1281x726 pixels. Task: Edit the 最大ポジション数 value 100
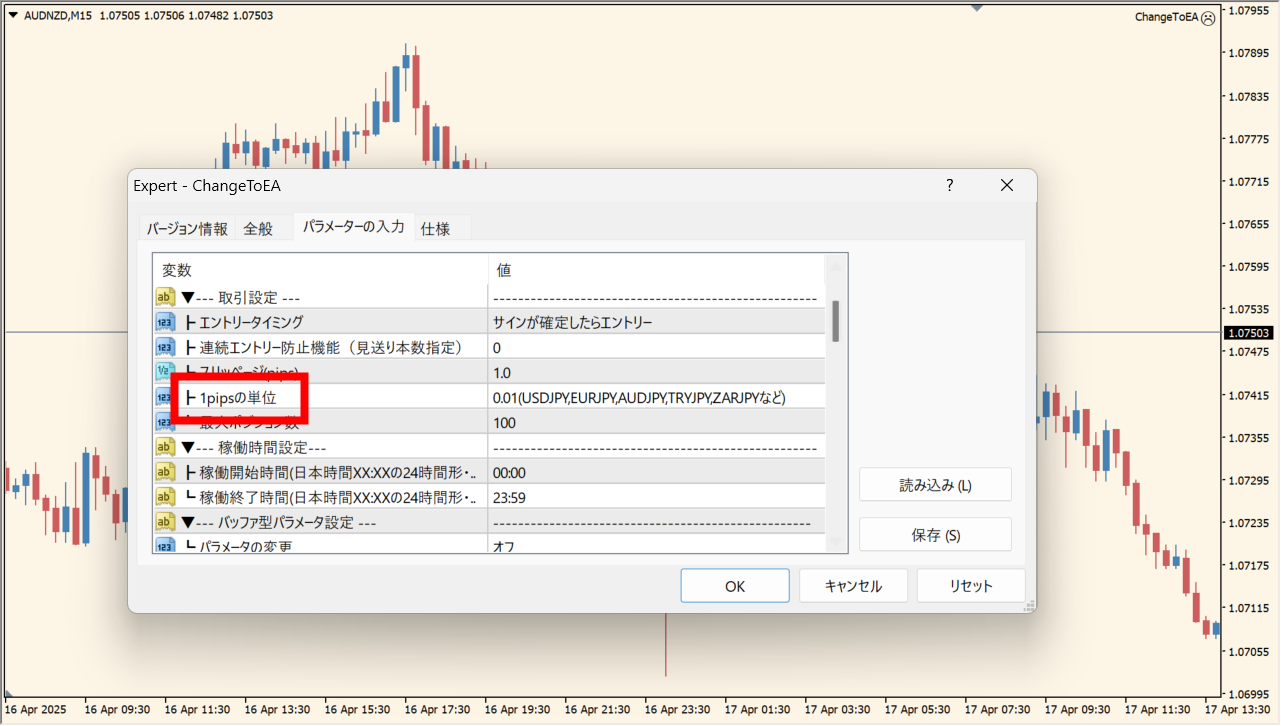pos(656,422)
